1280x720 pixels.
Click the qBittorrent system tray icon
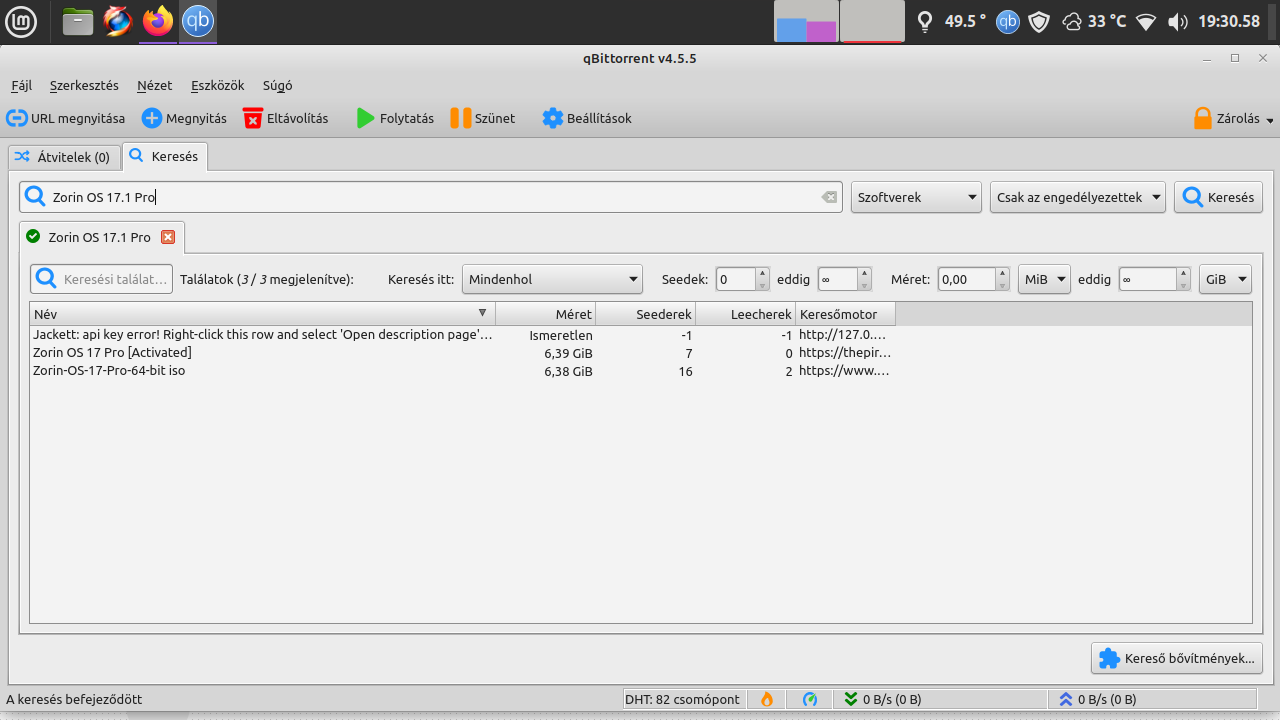[1008, 21]
